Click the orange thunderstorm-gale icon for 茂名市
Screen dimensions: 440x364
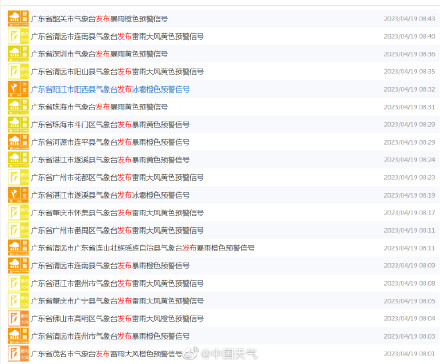click(18, 354)
